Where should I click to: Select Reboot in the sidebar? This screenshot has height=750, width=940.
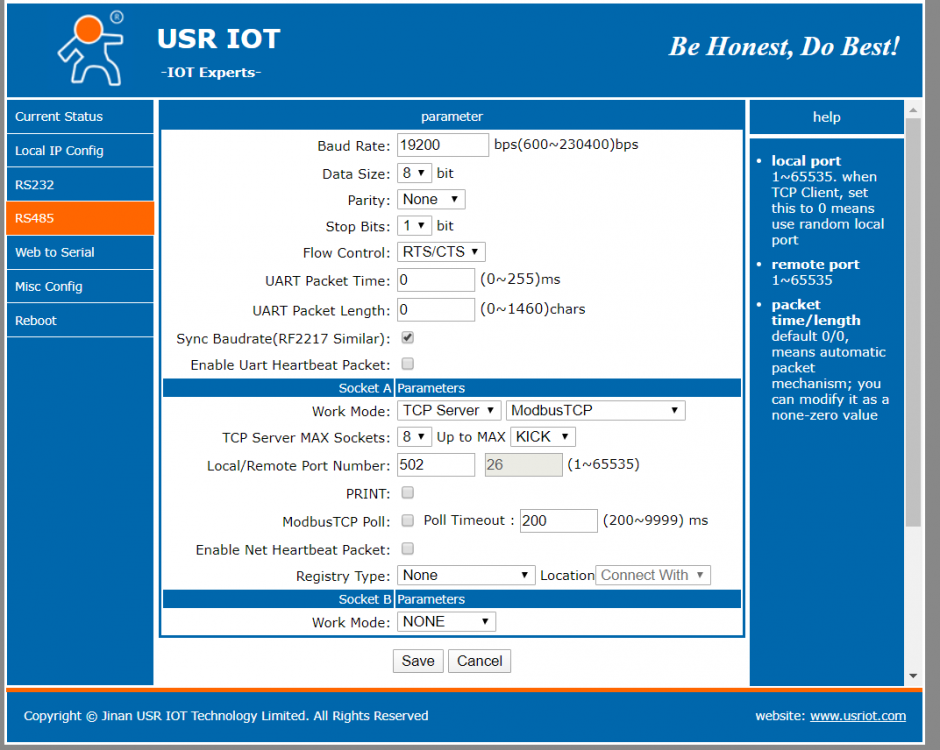(80, 321)
